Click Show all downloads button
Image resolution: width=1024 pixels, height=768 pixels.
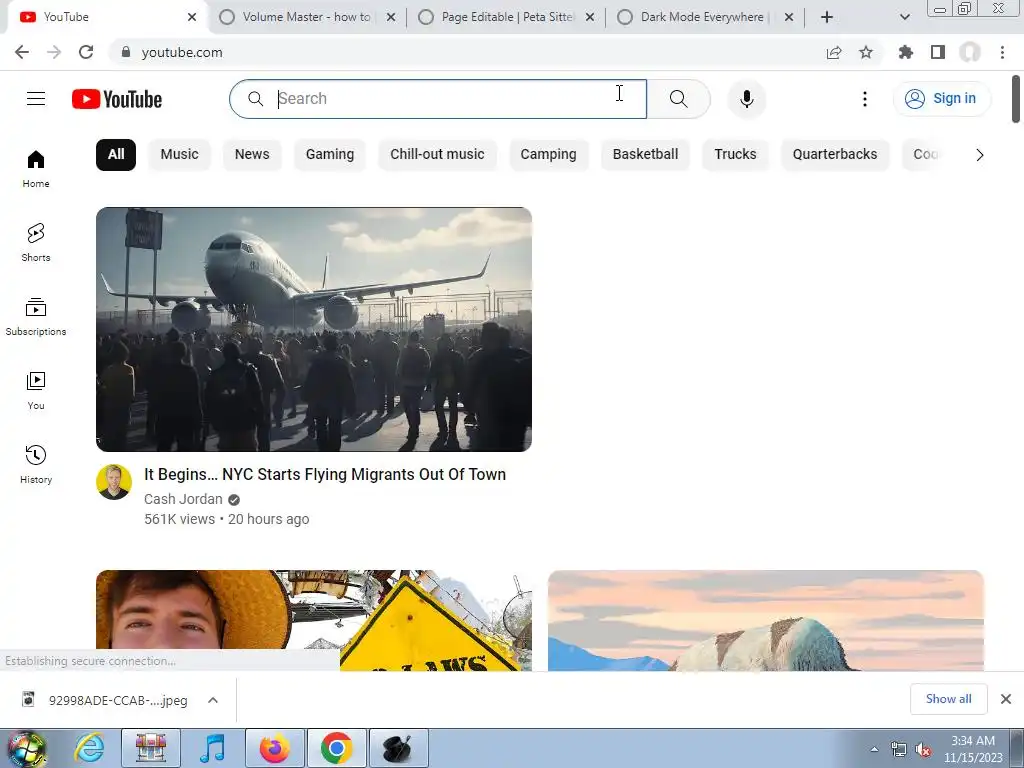(948, 699)
